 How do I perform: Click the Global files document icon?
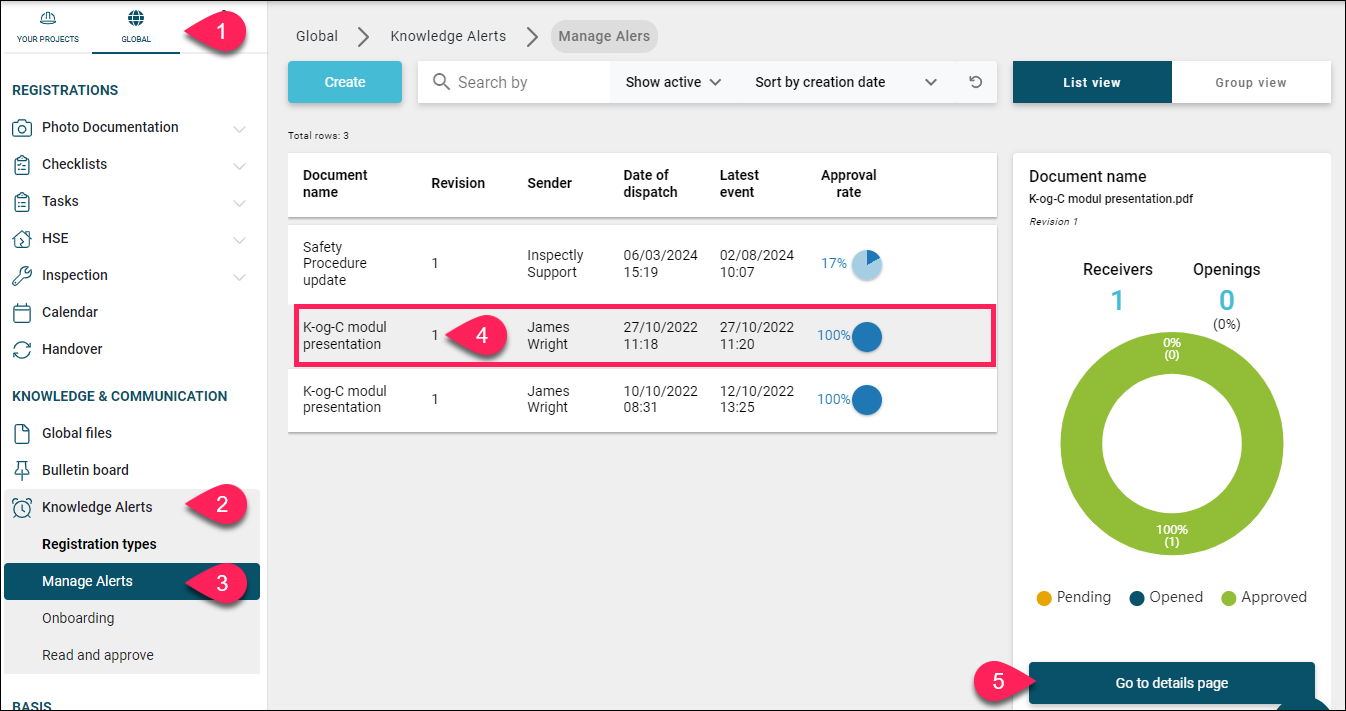(22, 434)
